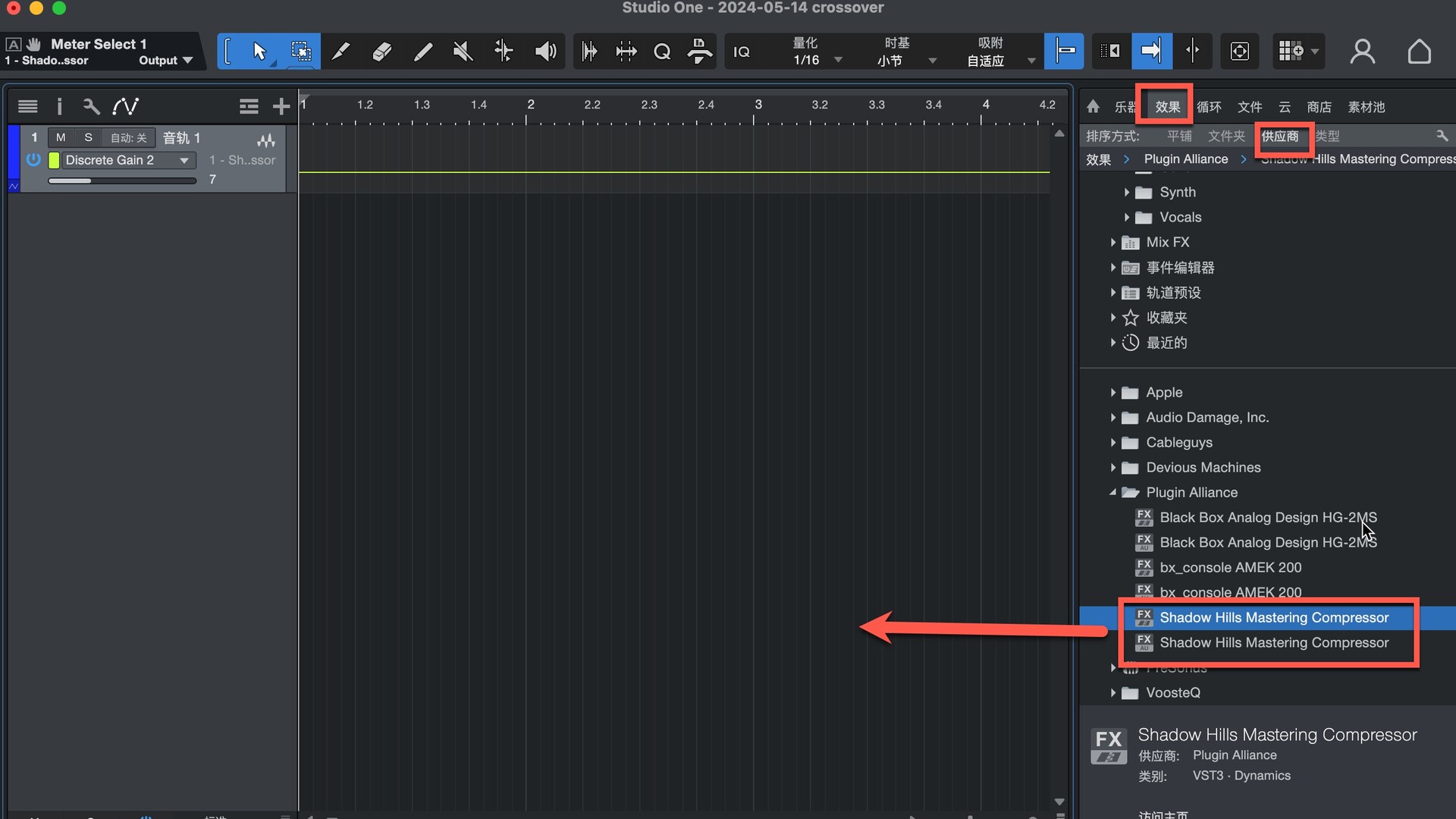Open browser options wrench icon
Screen dimensions: 1456x819
1442,136
